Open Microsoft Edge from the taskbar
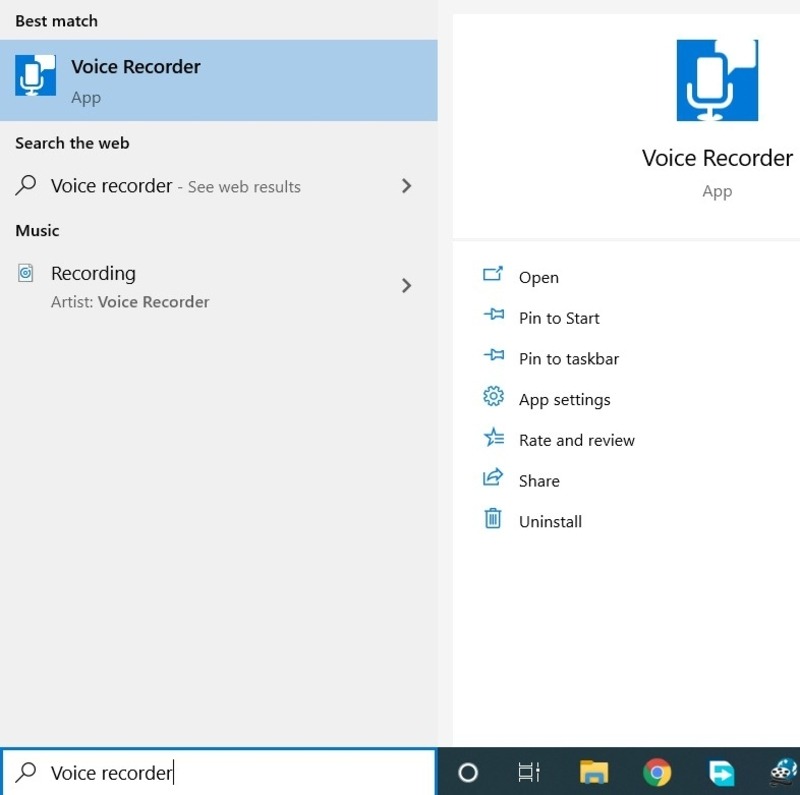This screenshot has height=795, width=800. click(721, 772)
